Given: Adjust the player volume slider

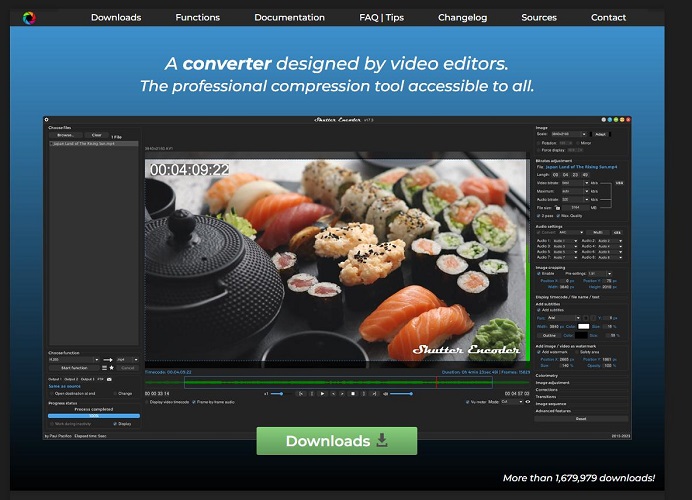Looking at the screenshot, I should pyautogui.click(x=401, y=394).
